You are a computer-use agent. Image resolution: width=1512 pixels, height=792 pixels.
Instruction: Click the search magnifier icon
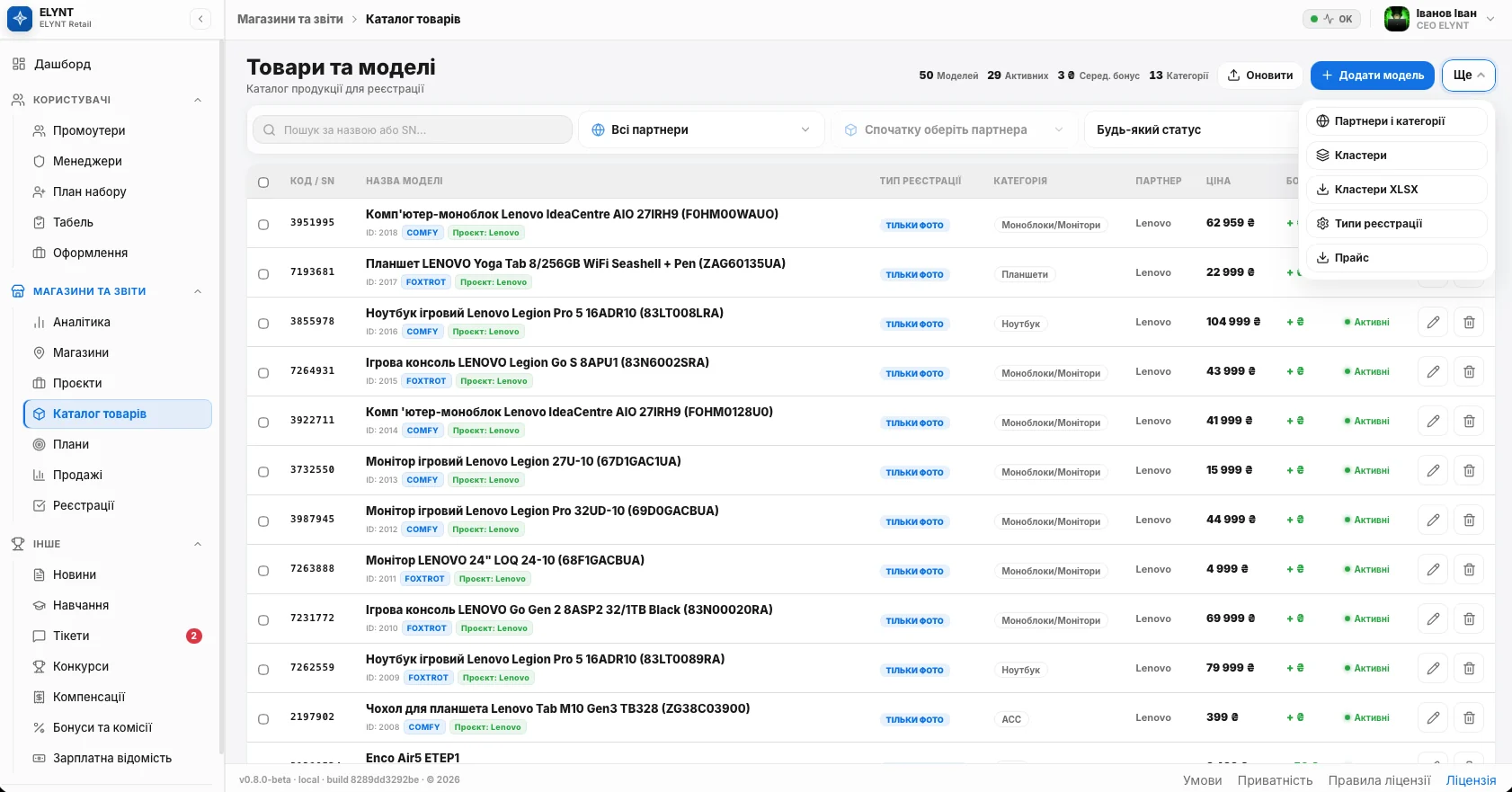[x=270, y=130]
